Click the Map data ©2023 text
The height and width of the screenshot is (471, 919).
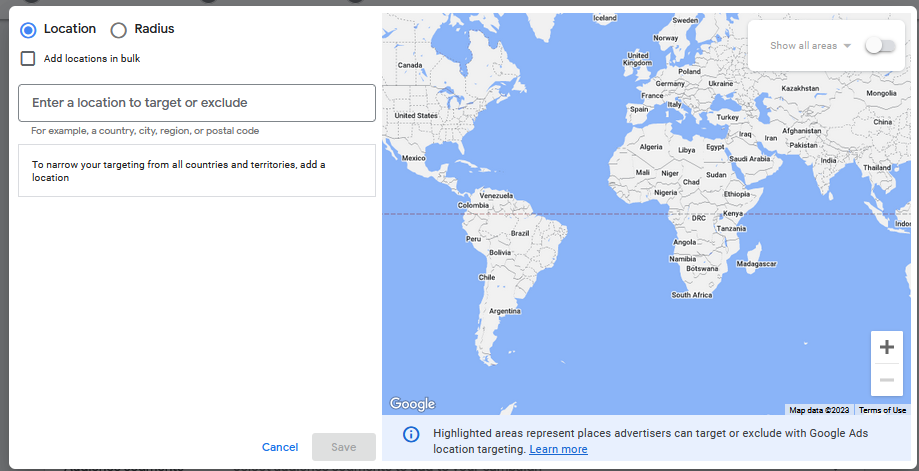click(x=819, y=410)
